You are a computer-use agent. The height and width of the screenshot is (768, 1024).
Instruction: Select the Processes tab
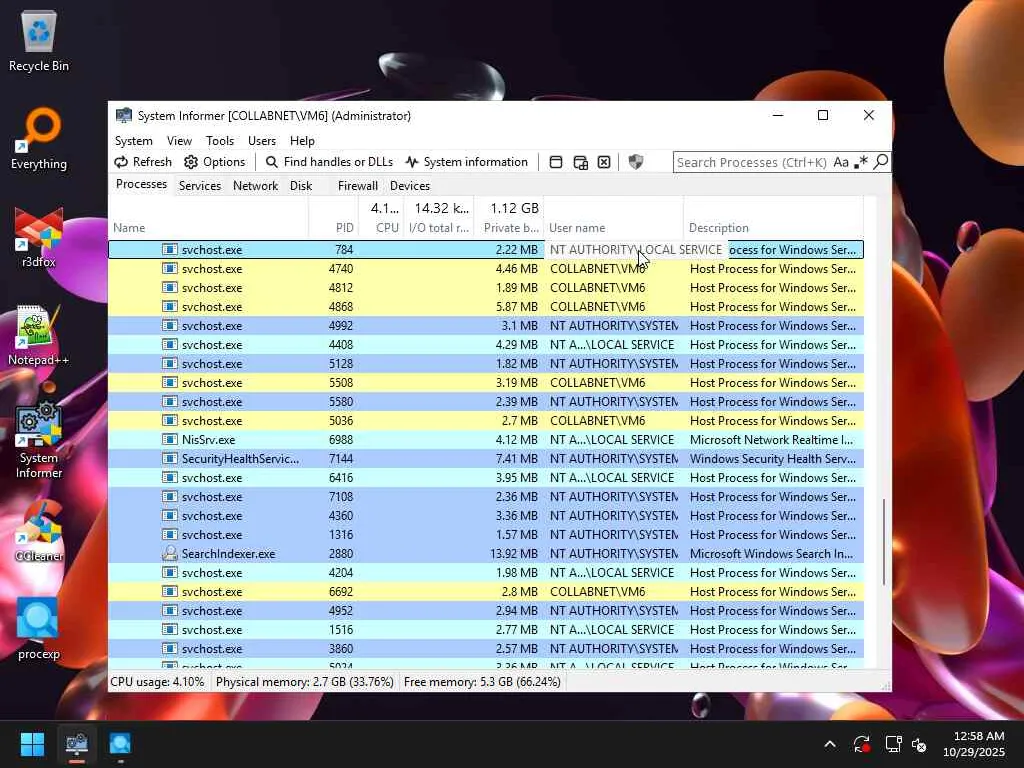[141, 185]
